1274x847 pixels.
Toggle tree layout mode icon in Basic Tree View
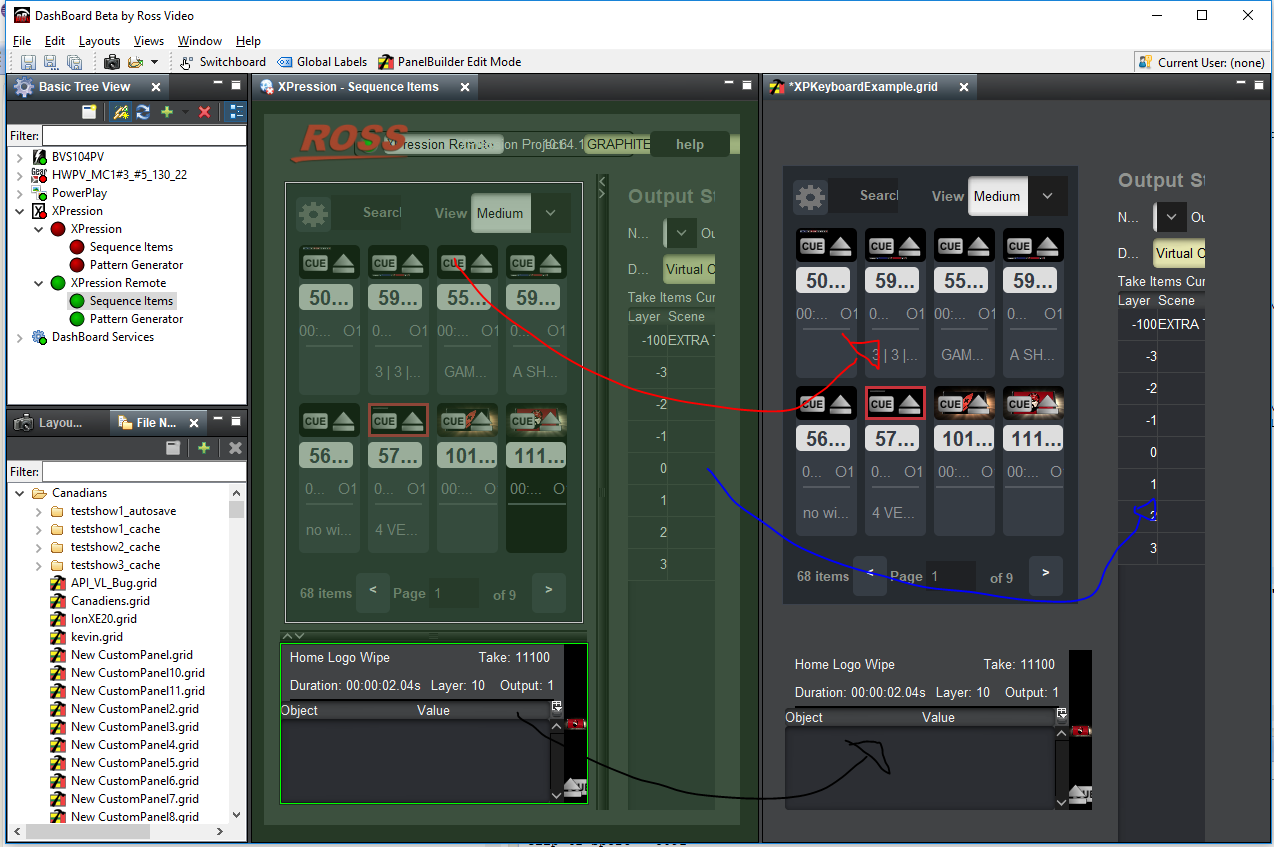(236, 112)
